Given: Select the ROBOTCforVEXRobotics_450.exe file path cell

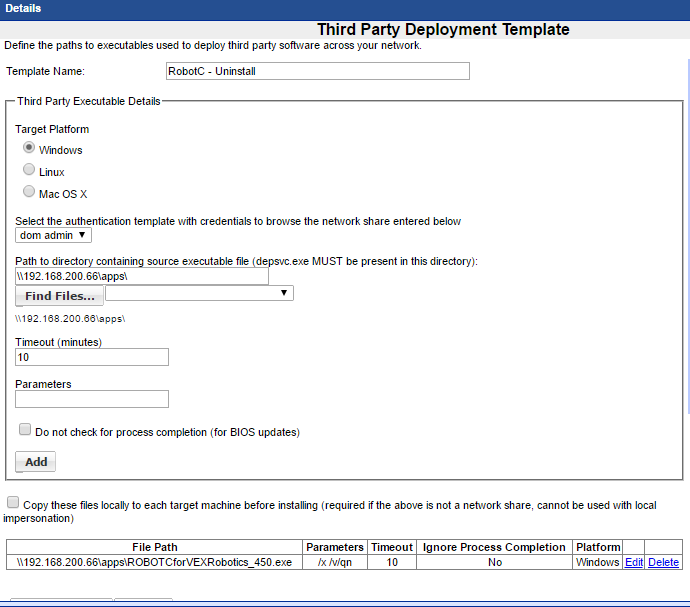Looking at the screenshot, I should (155, 563).
